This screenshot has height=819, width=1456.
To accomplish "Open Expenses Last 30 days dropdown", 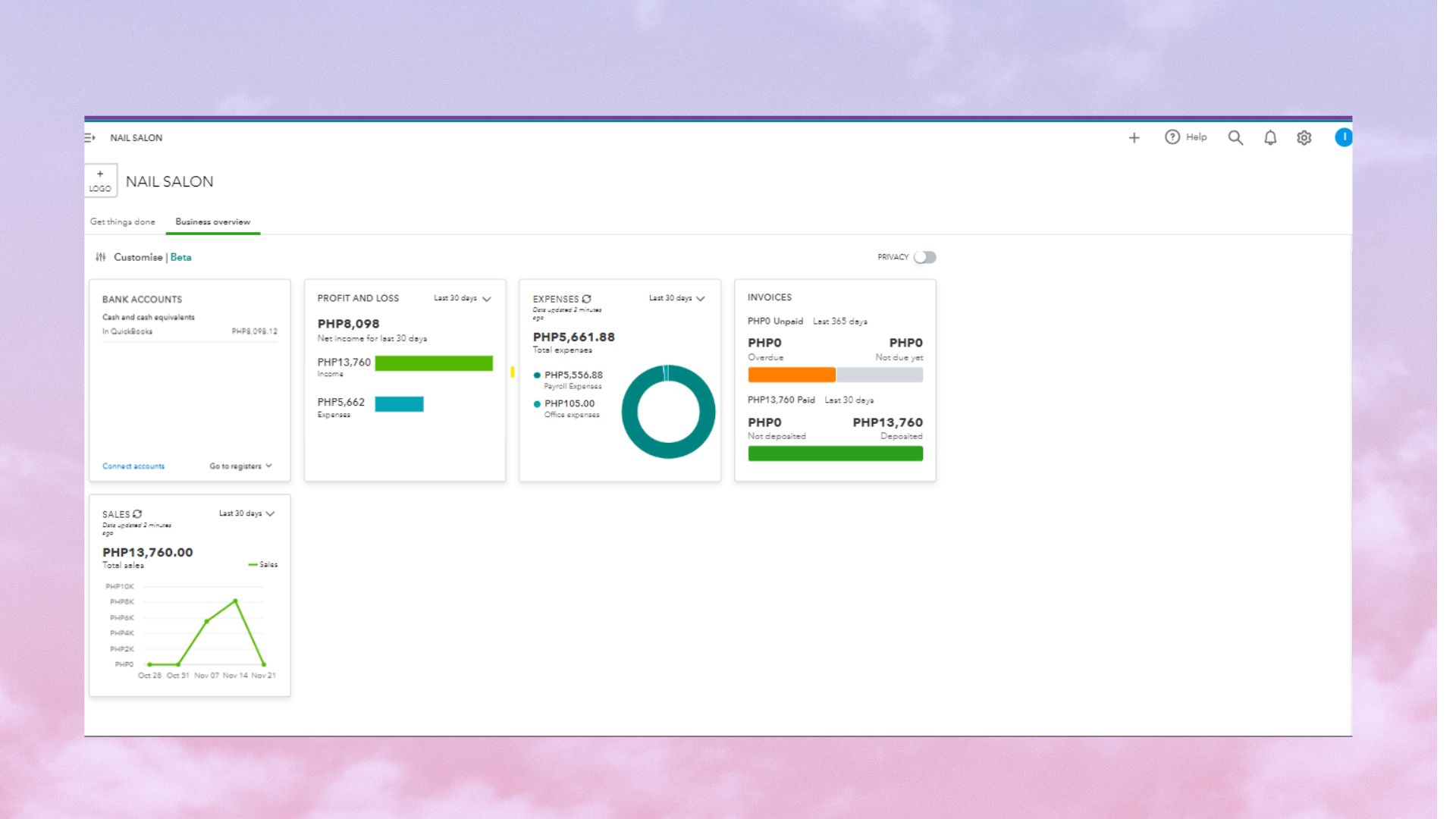I will click(677, 299).
